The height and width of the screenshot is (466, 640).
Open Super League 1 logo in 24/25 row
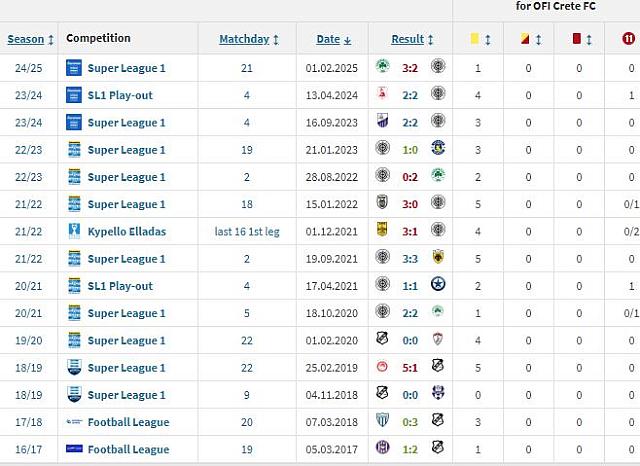tap(74, 68)
